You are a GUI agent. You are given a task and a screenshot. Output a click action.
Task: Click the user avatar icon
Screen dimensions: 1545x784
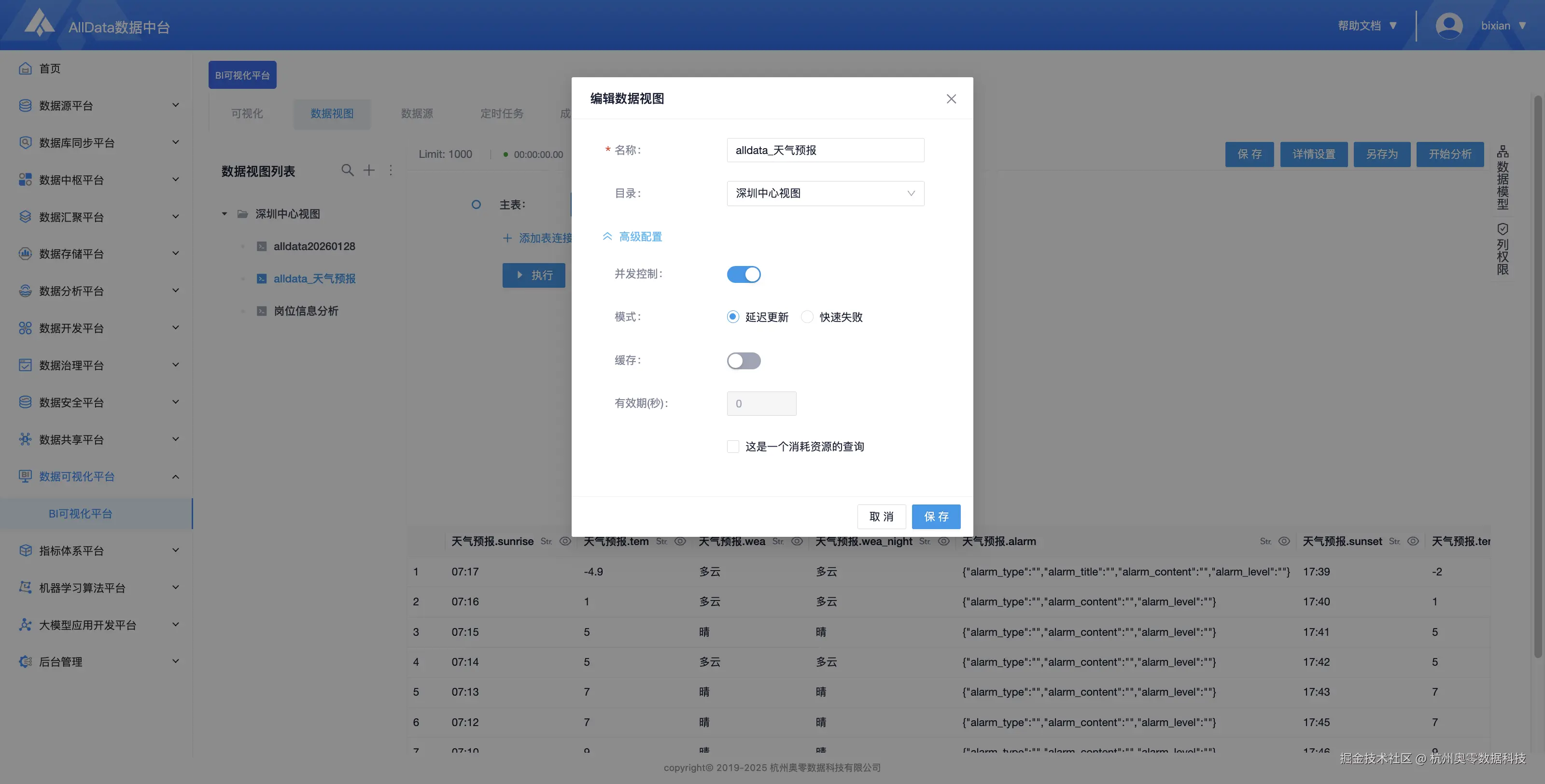click(1448, 26)
